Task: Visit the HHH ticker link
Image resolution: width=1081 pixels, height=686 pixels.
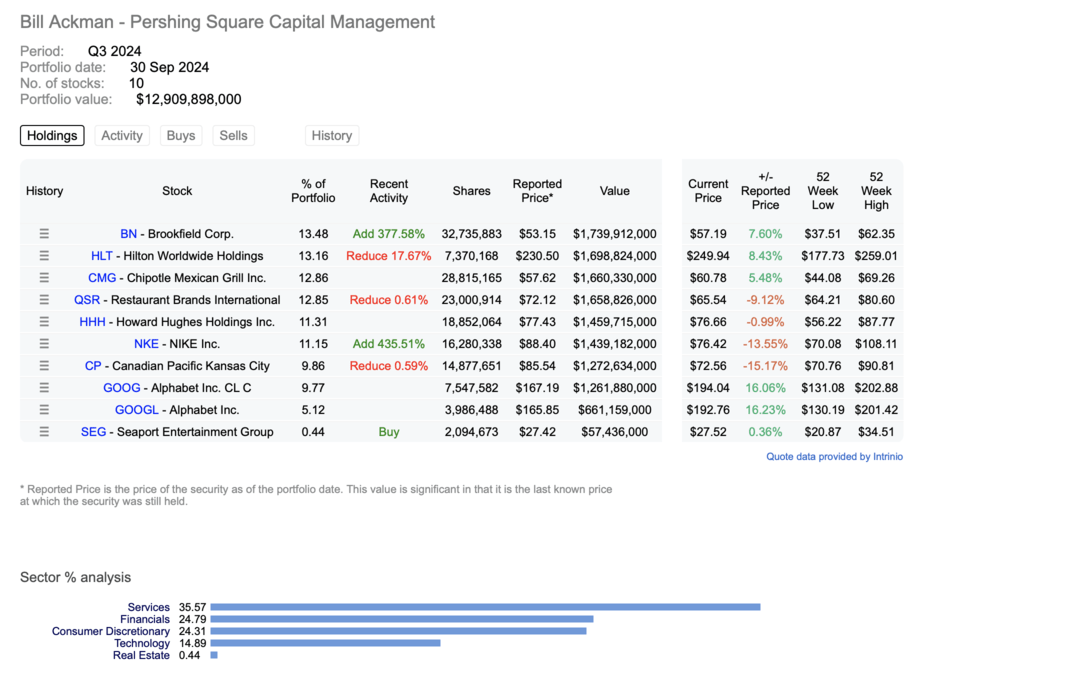Action: tap(92, 322)
